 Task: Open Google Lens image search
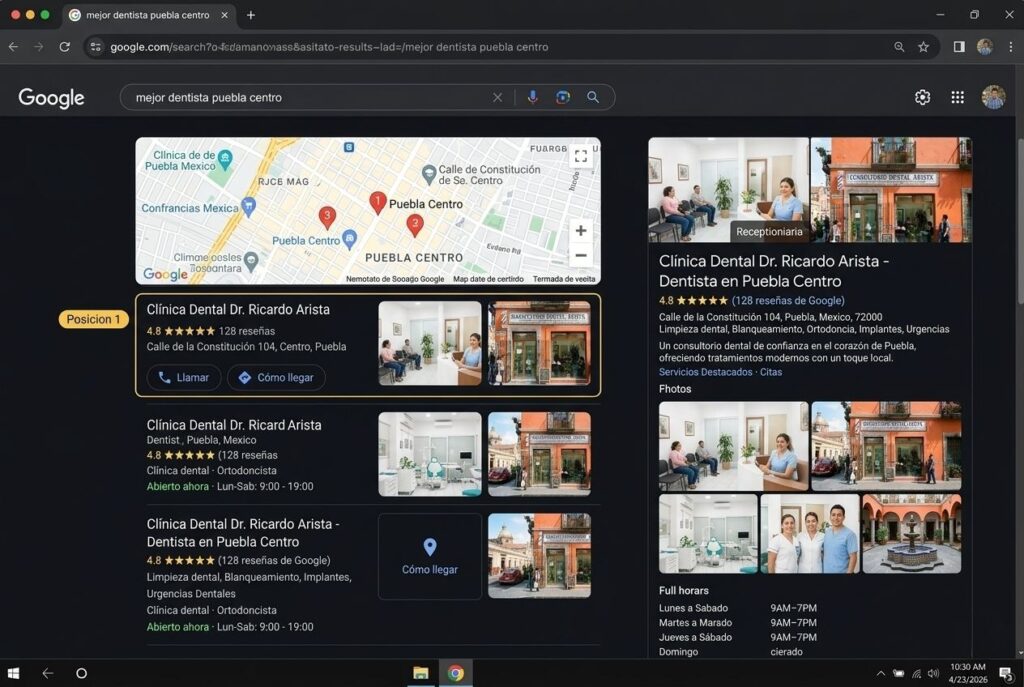tap(563, 97)
